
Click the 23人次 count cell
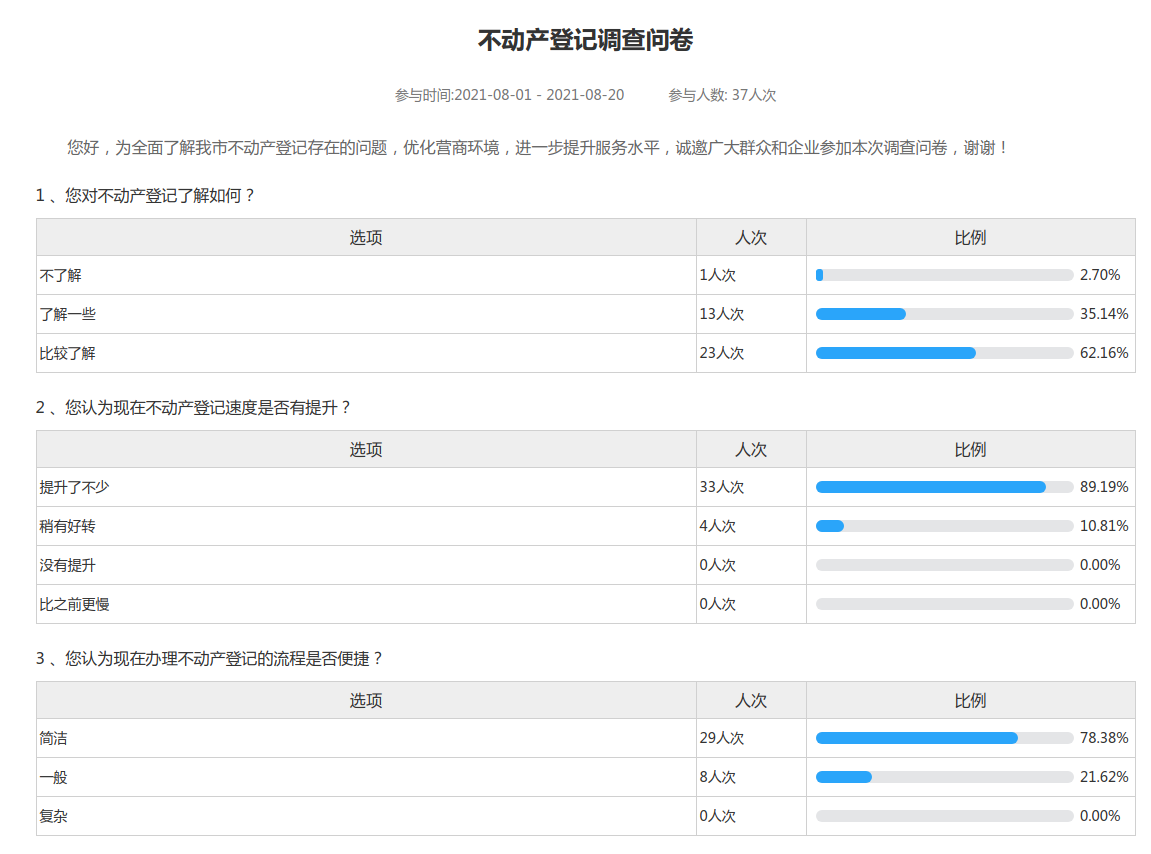pos(722,353)
